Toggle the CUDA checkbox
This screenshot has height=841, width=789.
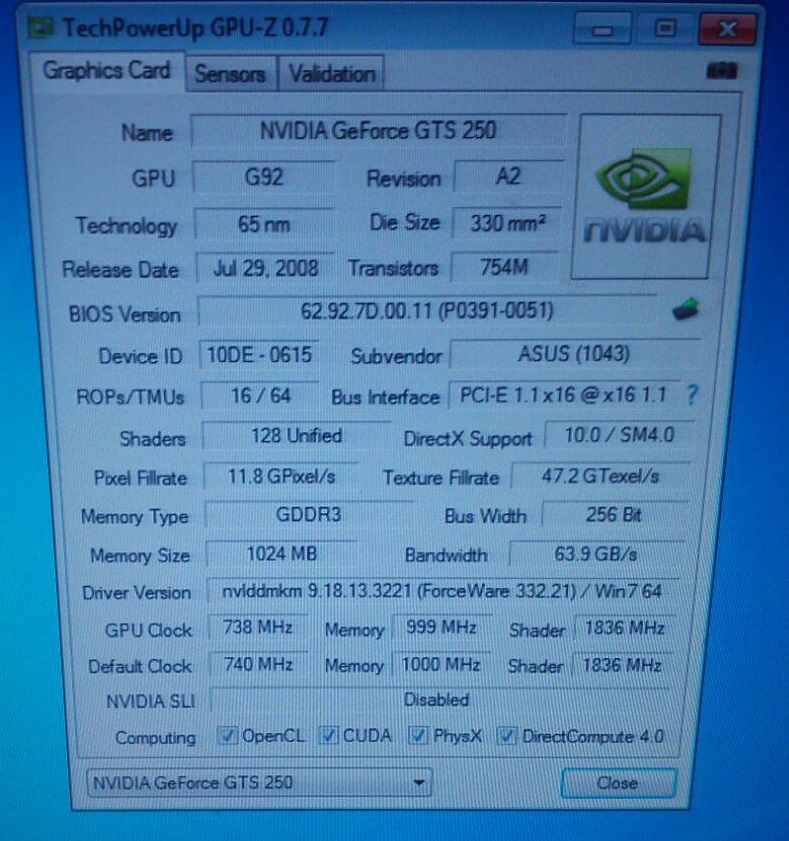tap(328, 735)
